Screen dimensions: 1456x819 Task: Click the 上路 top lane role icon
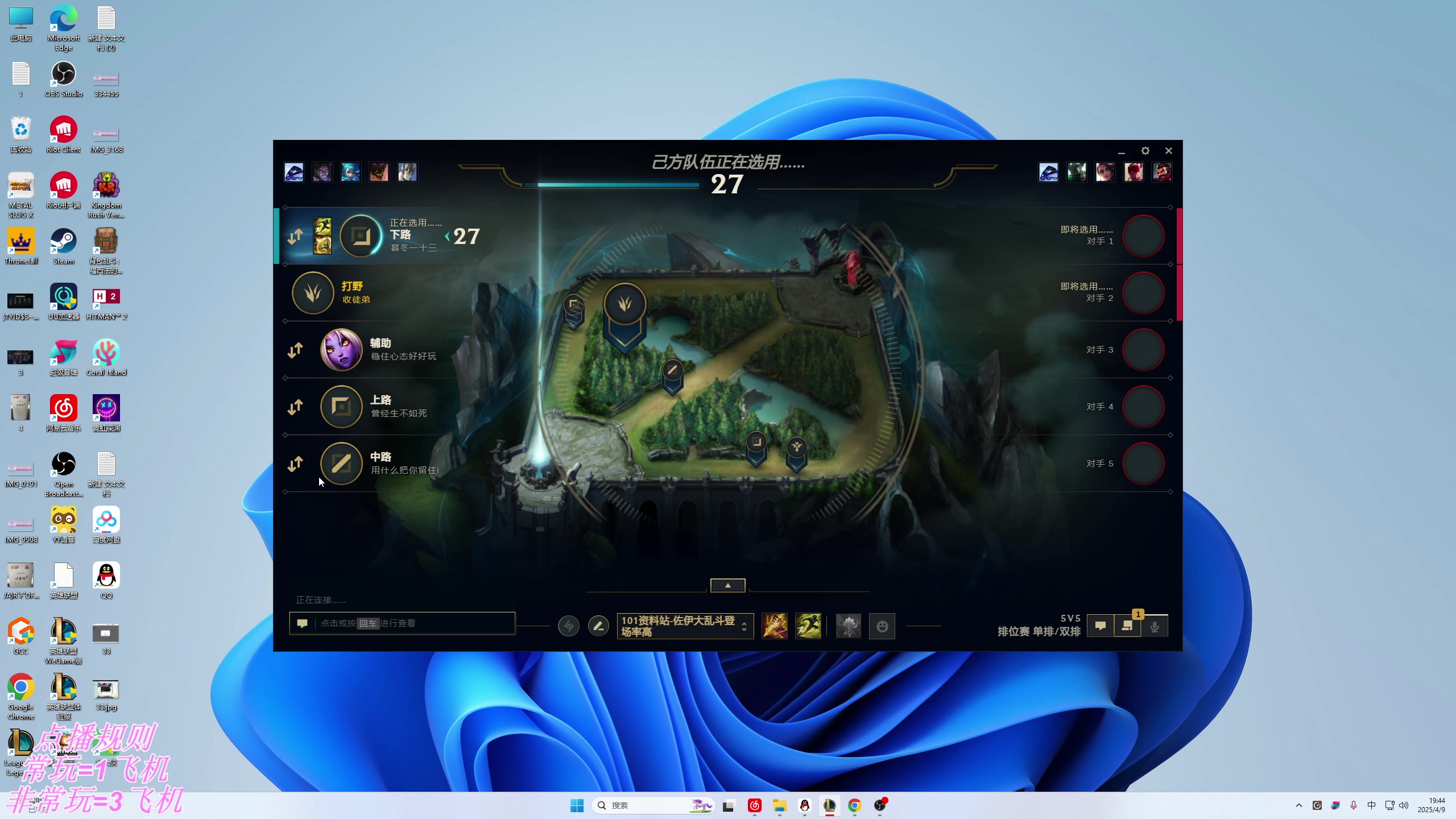[x=341, y=407]
